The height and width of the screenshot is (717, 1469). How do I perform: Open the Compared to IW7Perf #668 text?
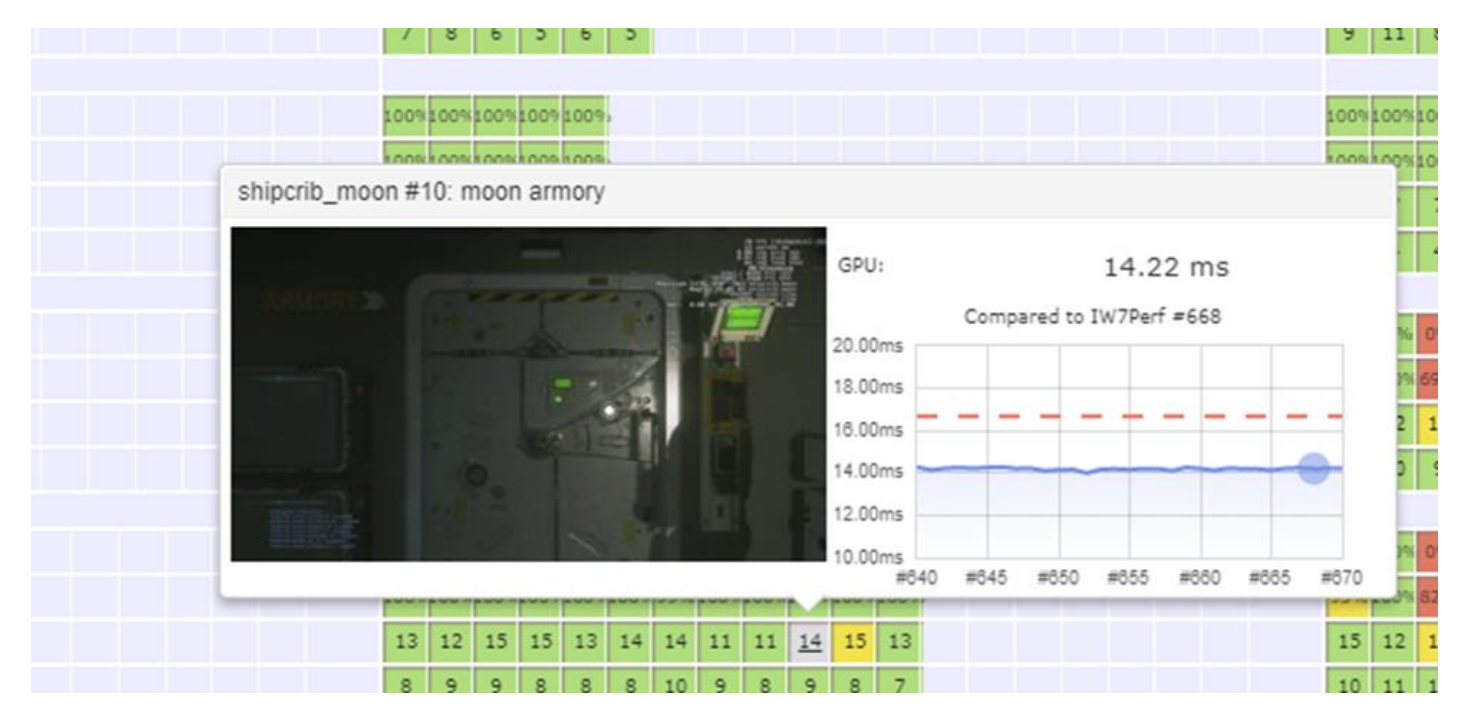tap(1092, 317)
